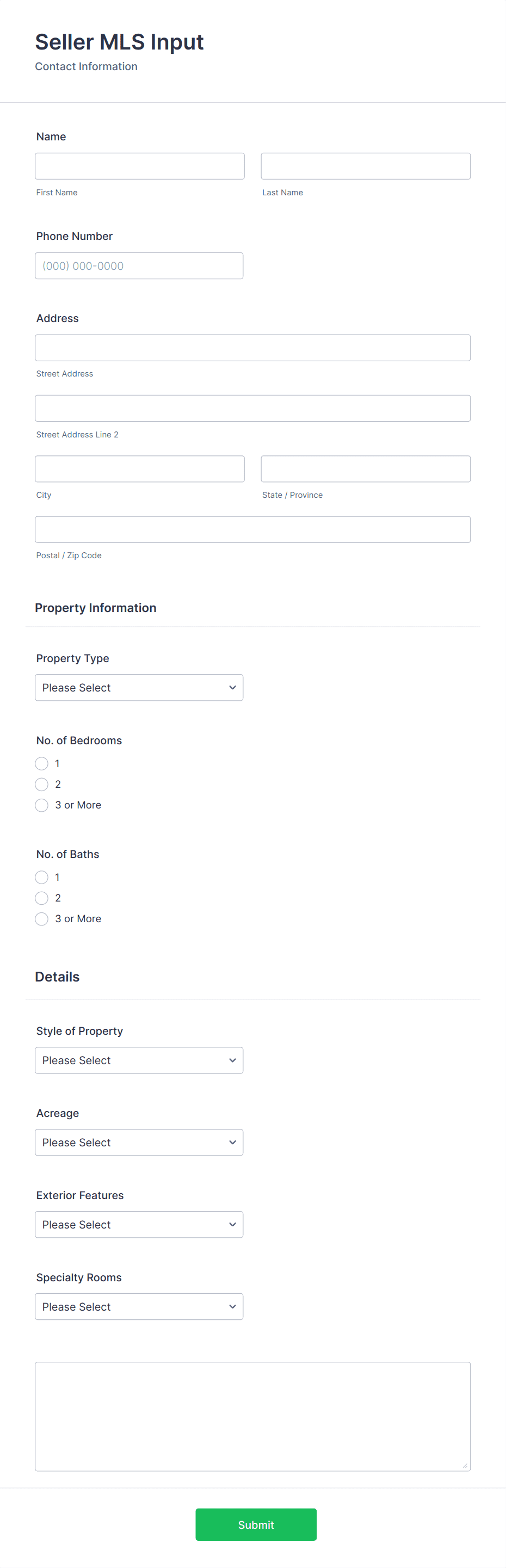Select 1 for No. of Bedrooms
This screenshot has width=506, height=1568.
tap(41, 763)
